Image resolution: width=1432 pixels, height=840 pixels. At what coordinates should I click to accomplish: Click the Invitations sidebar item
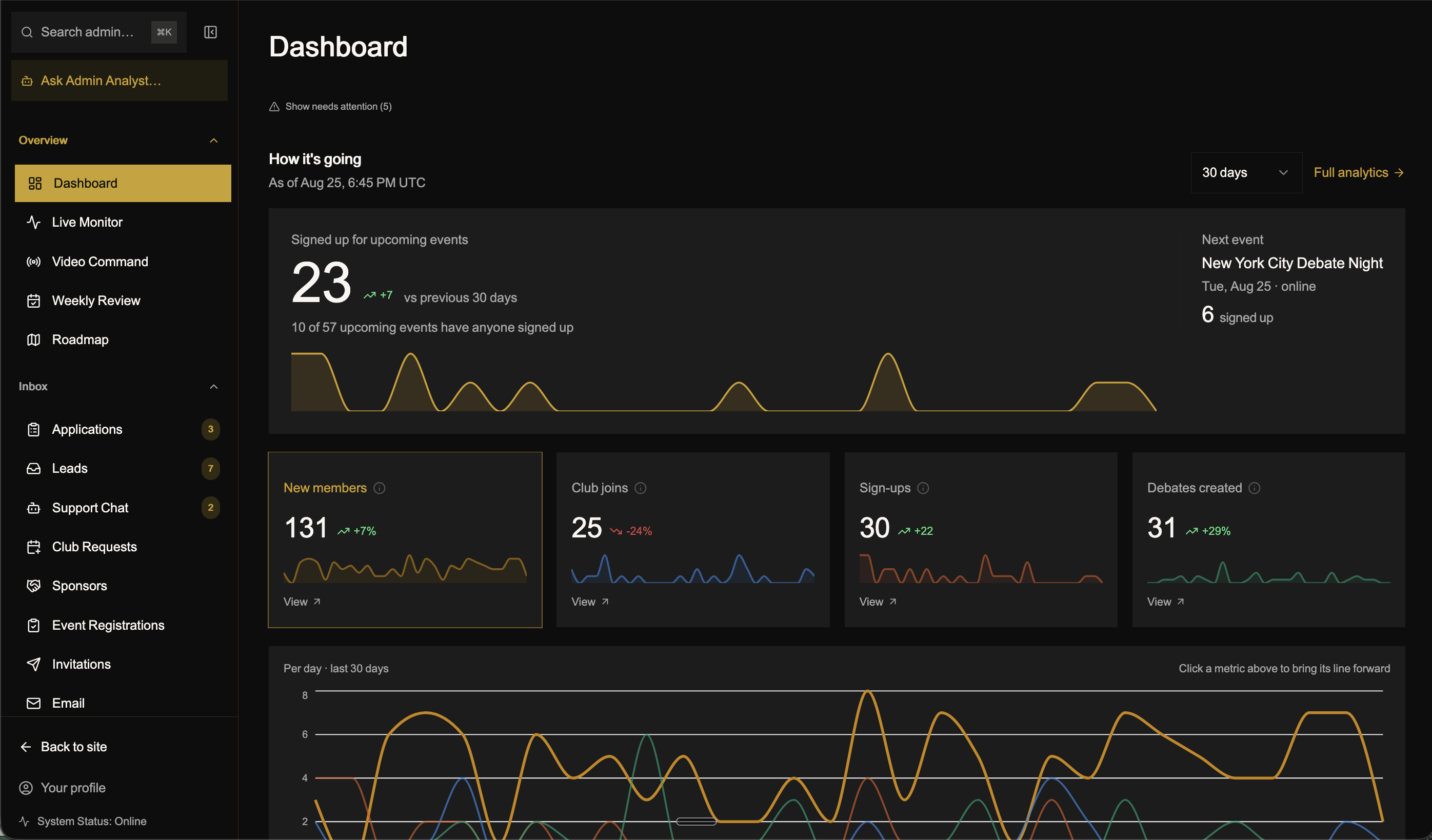point(123,664)
